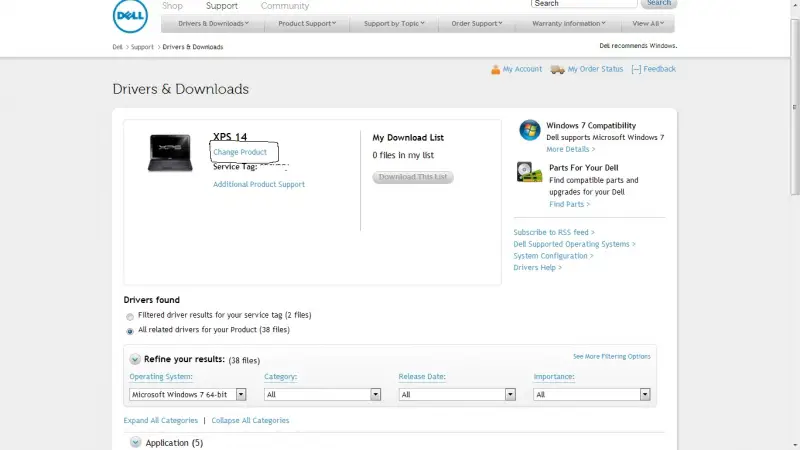Open the Operating System dropdown
Screen dimensions: 800x450
[x=188, y=394]
